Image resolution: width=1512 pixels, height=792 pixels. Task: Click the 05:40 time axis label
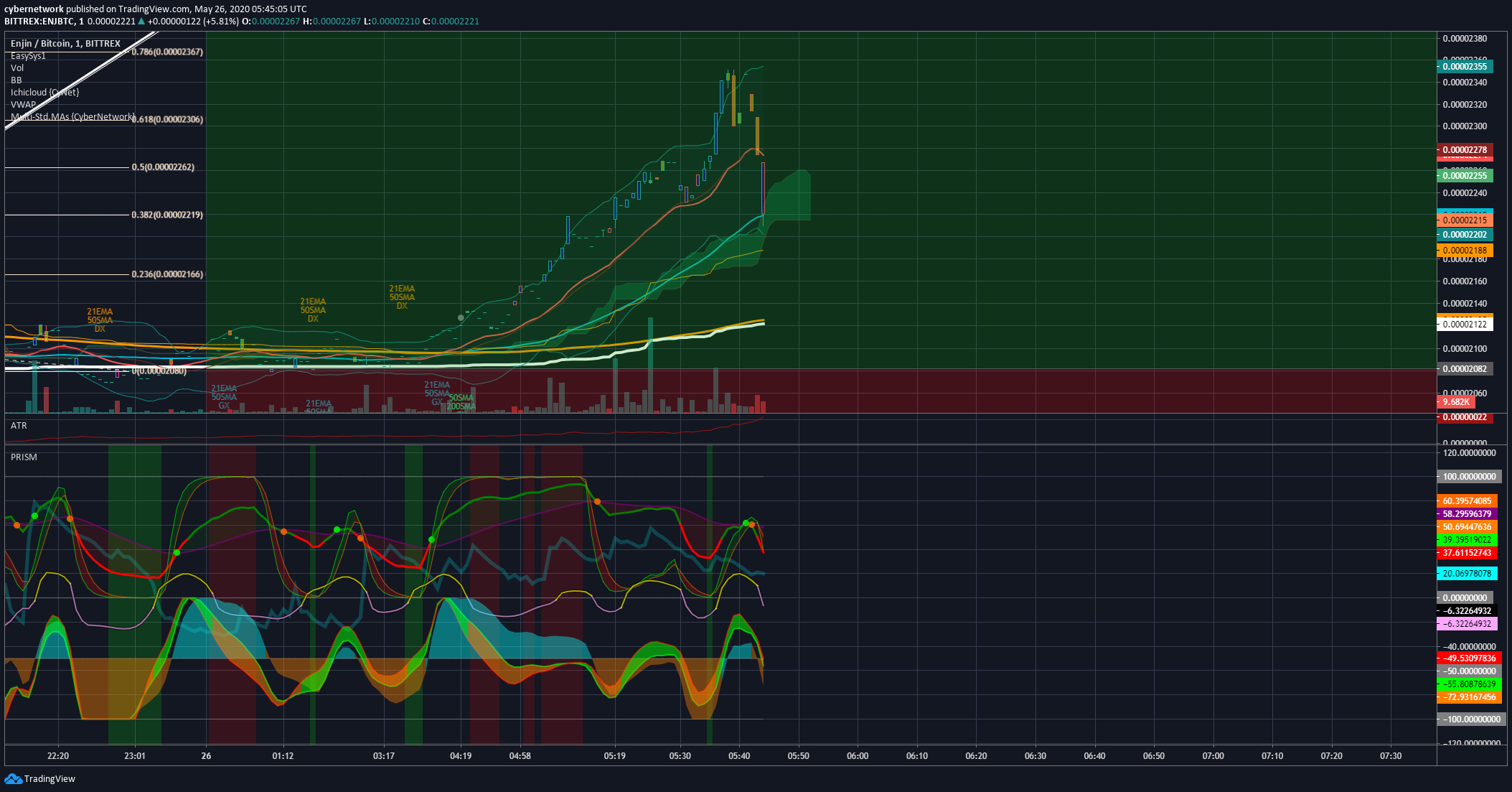(739, 756)
